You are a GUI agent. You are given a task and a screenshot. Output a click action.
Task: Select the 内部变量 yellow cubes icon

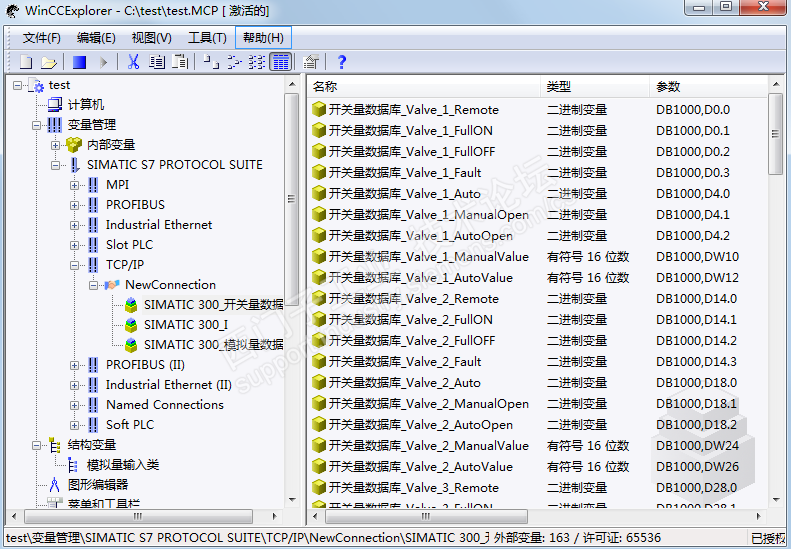tap(74, 145)
